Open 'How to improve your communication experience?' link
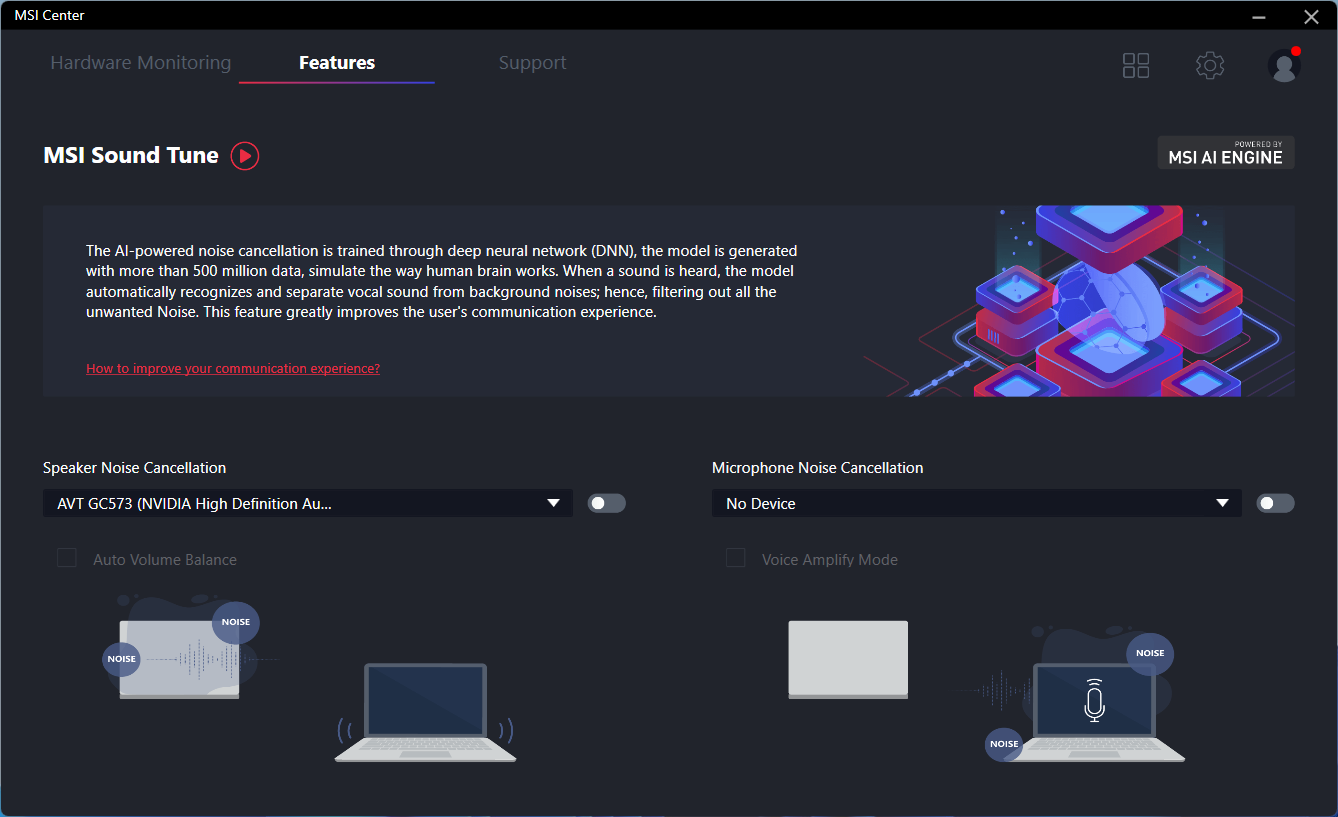The width and height of the screenshot is (1338, 817). (233, 368)
